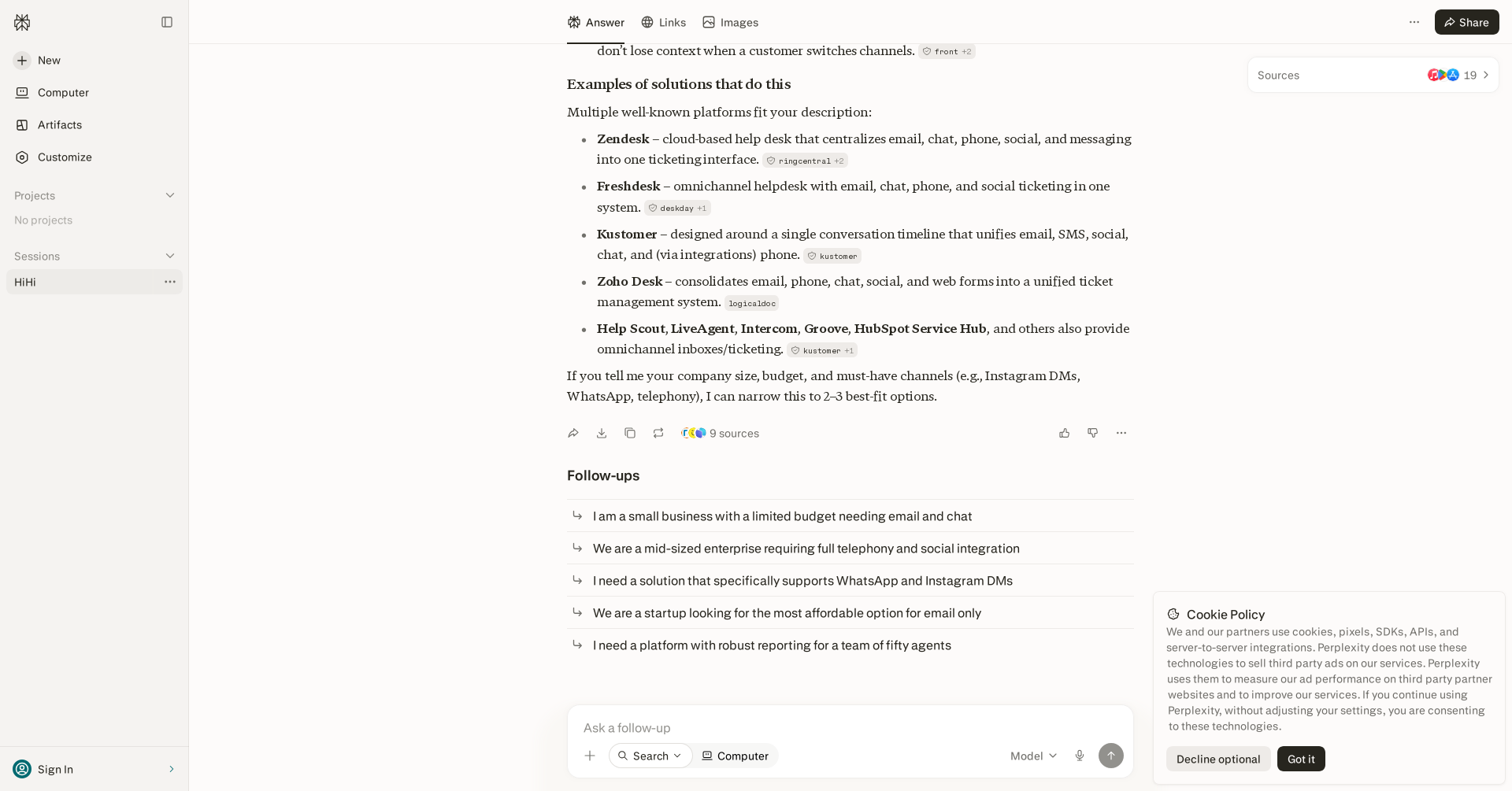This screenshot has width=1512, height=791.
Task: Click the Decline optional button
Action: (x=1218, y=759)
